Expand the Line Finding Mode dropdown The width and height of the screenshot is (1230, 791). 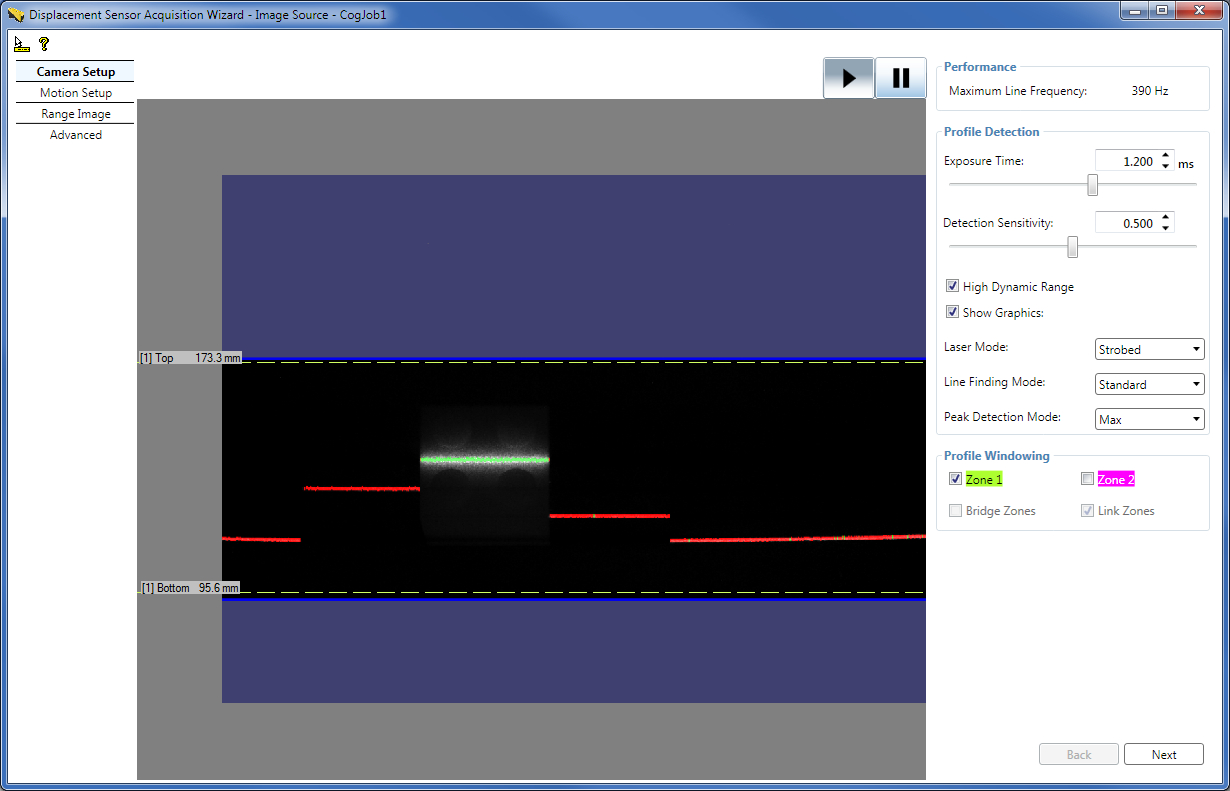pyautogui.click(x=1150, y=385)
